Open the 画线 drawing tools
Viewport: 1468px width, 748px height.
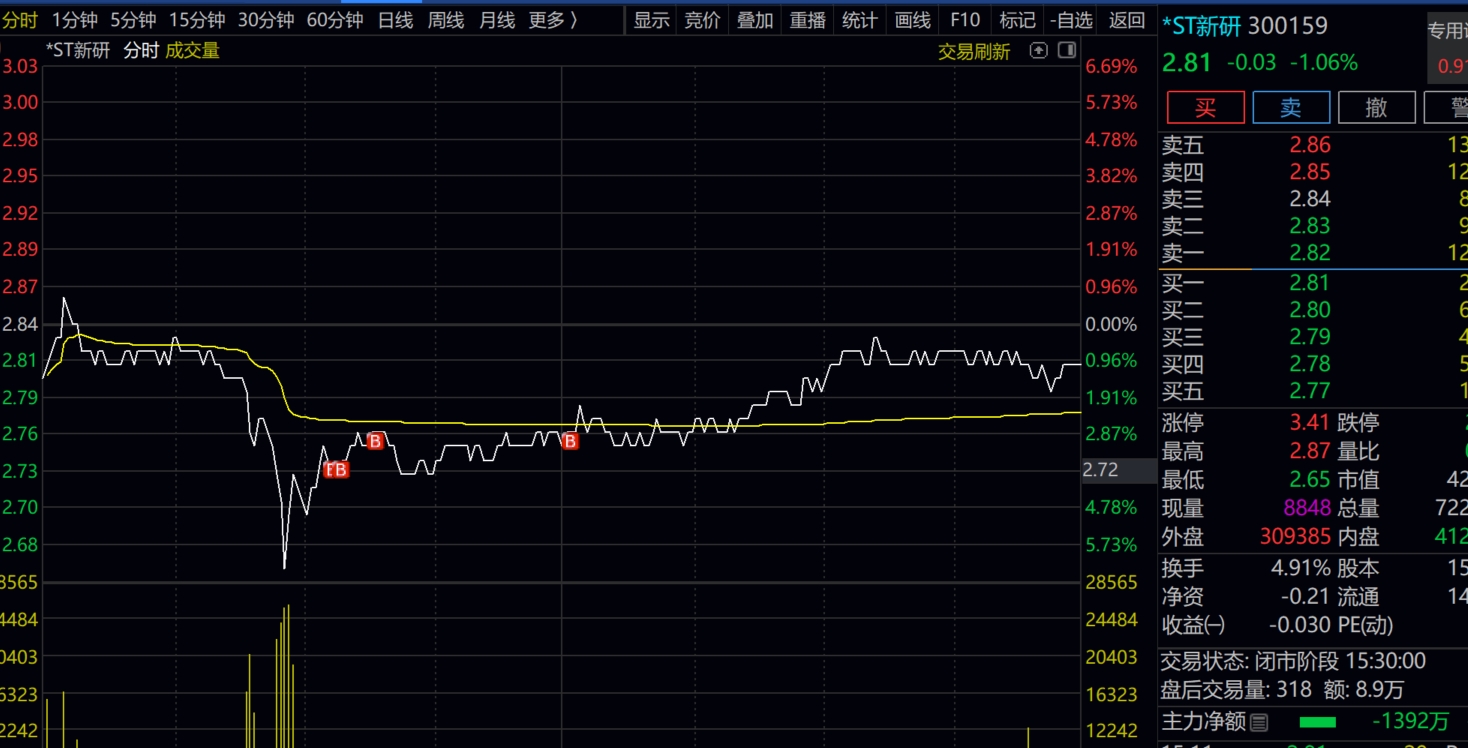tap(912, 20)
